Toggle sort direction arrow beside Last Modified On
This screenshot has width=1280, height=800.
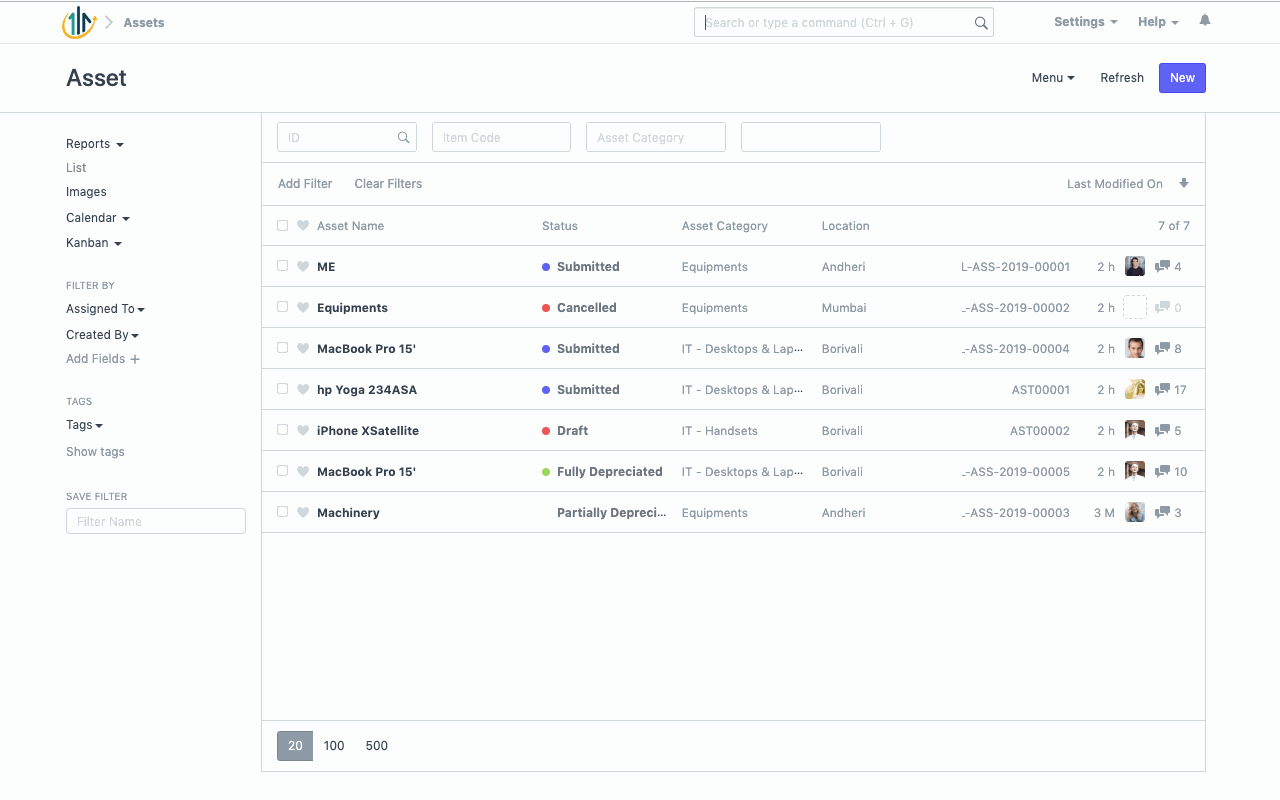(1184, 184)
